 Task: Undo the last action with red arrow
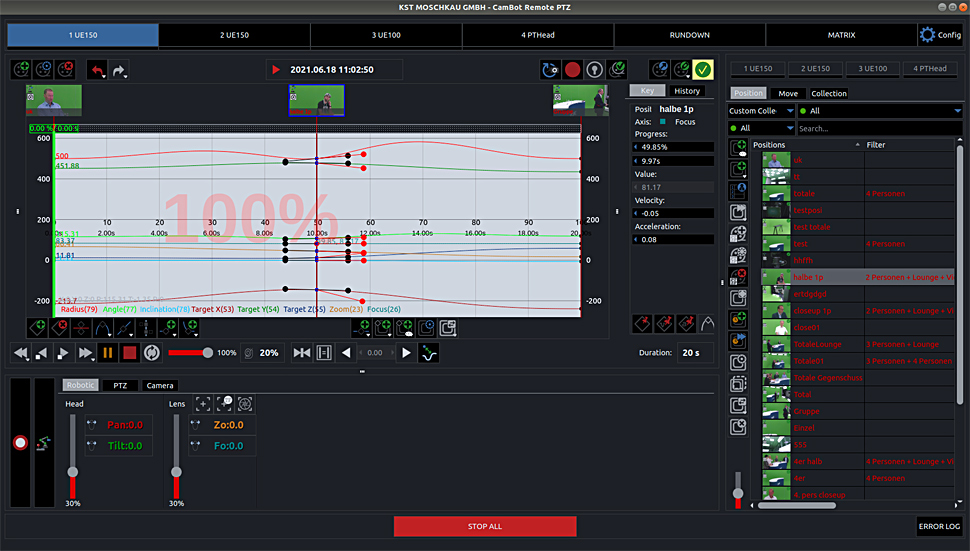[97, 70]
